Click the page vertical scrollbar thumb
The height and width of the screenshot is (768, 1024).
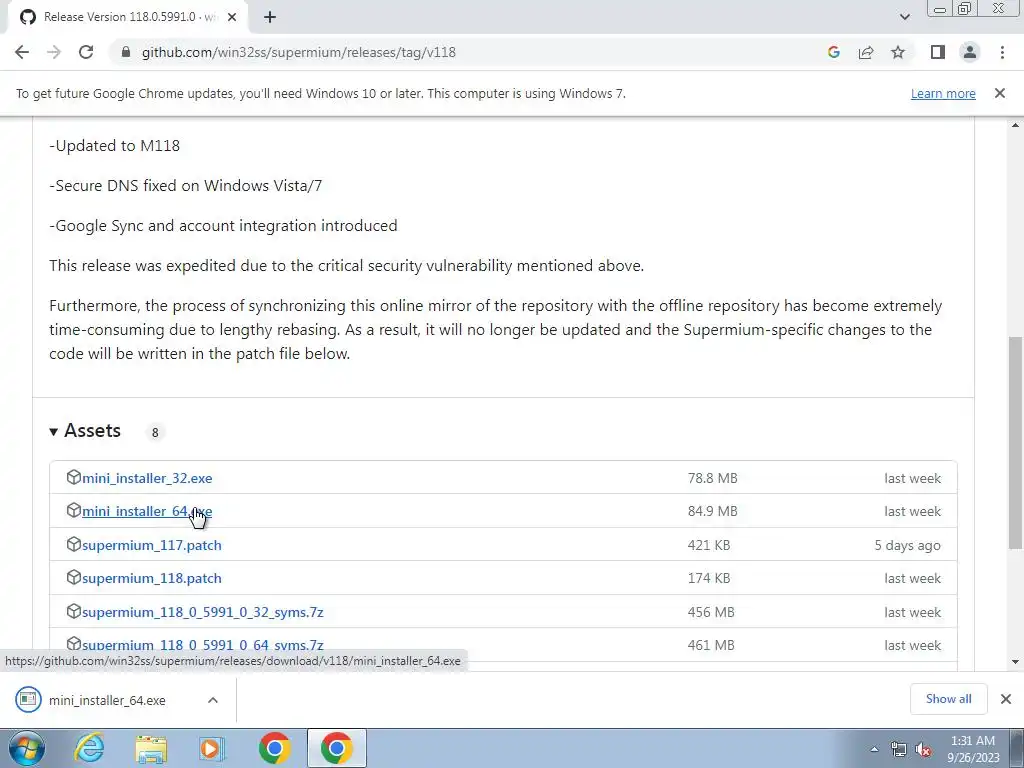coord(1016,442)
